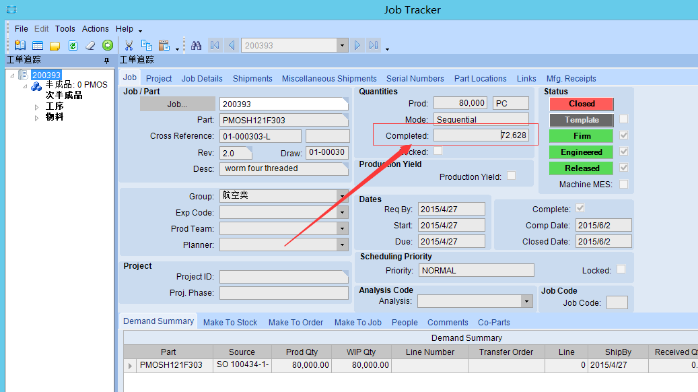Click the scissors Cut icon

[x=129, y=45]
